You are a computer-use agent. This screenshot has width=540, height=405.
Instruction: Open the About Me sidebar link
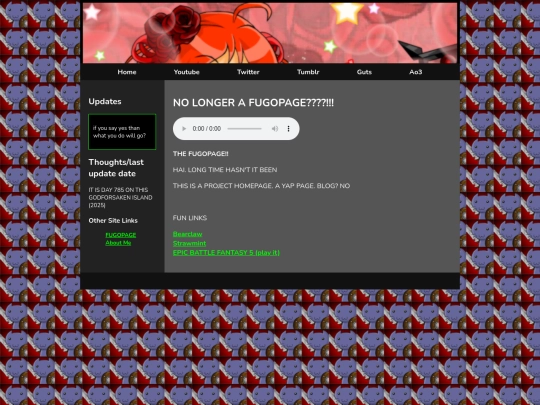click(x=118, y=243)
